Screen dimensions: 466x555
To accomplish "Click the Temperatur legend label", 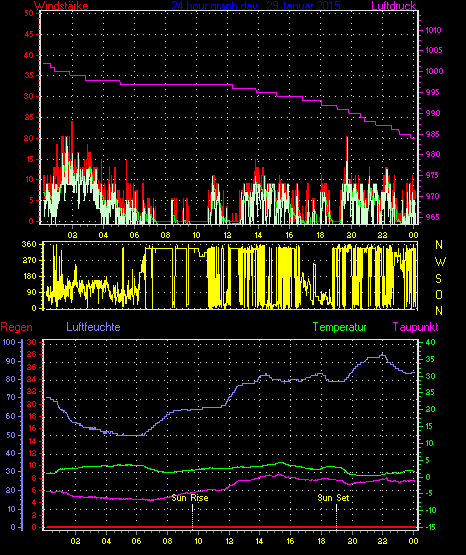I will [340, 327].
